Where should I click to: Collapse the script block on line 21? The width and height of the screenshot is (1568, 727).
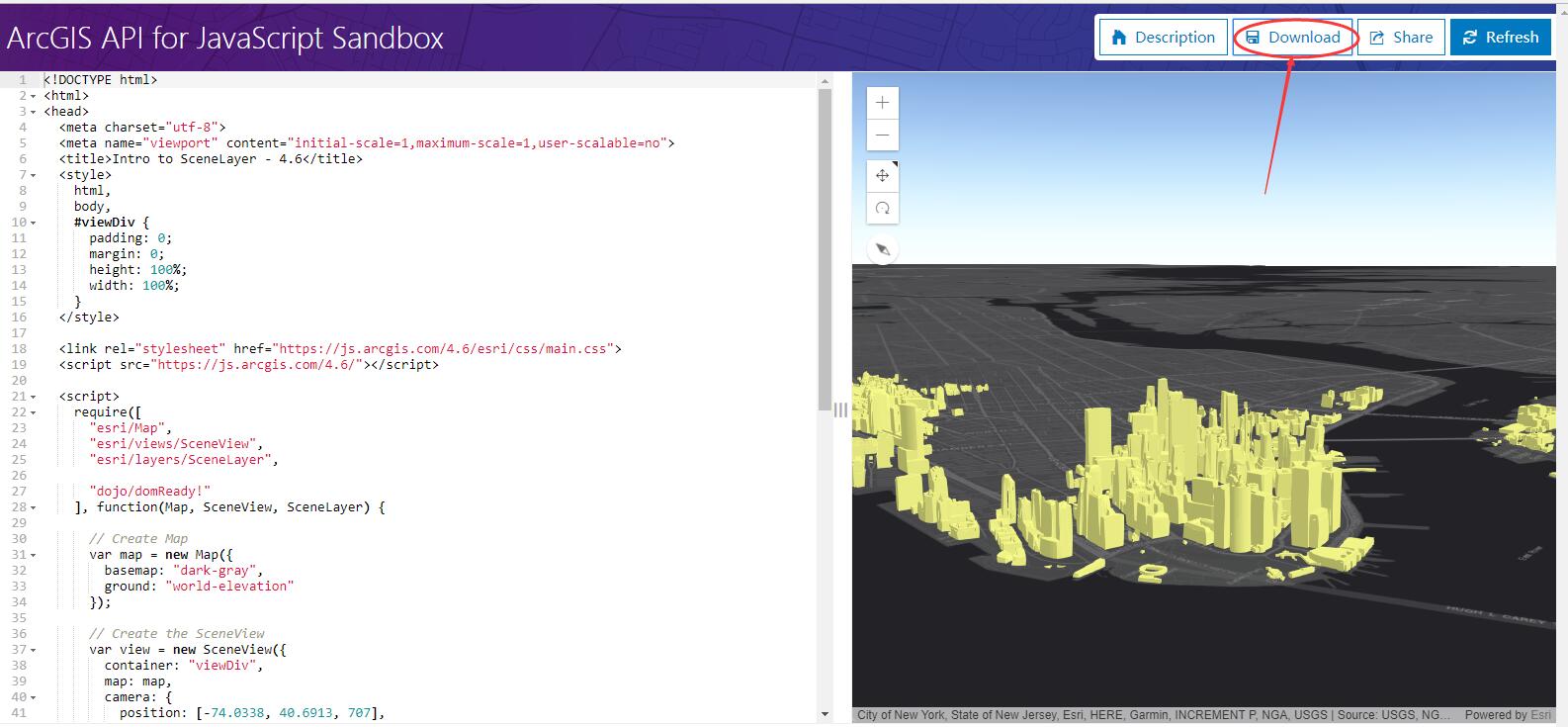tap(33, 397)
